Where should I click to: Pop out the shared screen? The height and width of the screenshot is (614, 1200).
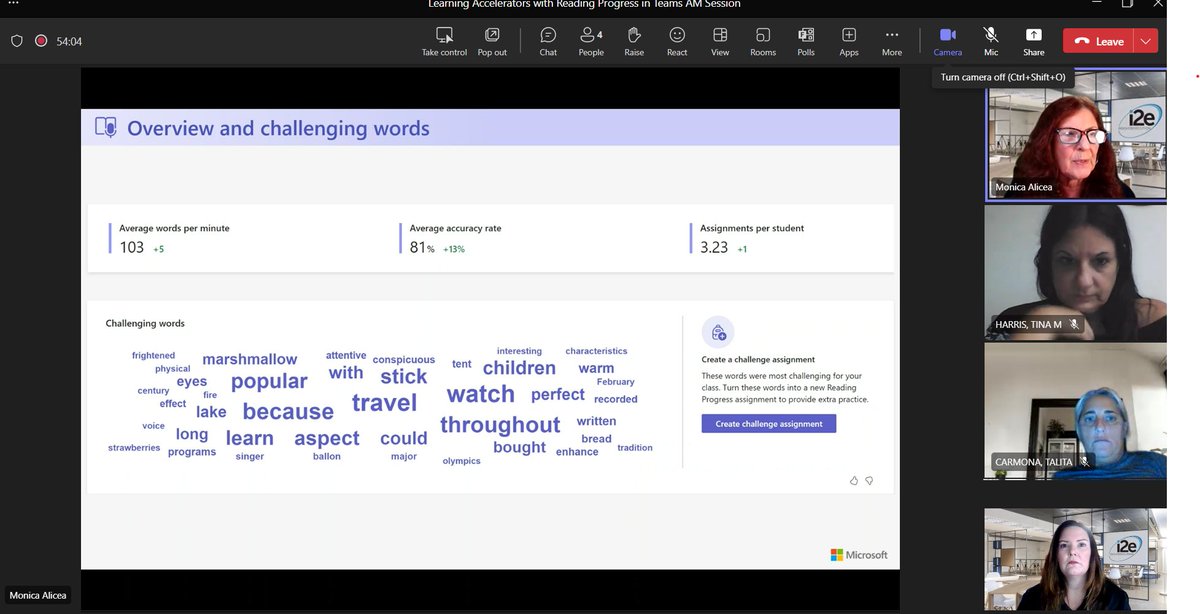click(491, 40)
